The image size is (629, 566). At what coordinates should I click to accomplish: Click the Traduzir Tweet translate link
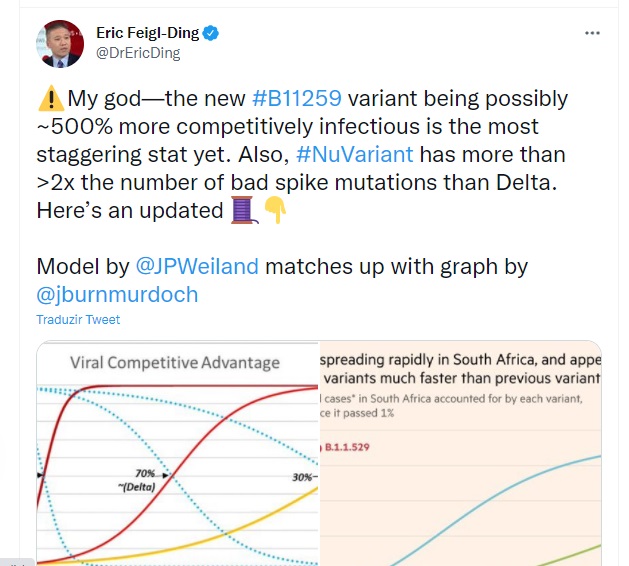tap(78, 320)
